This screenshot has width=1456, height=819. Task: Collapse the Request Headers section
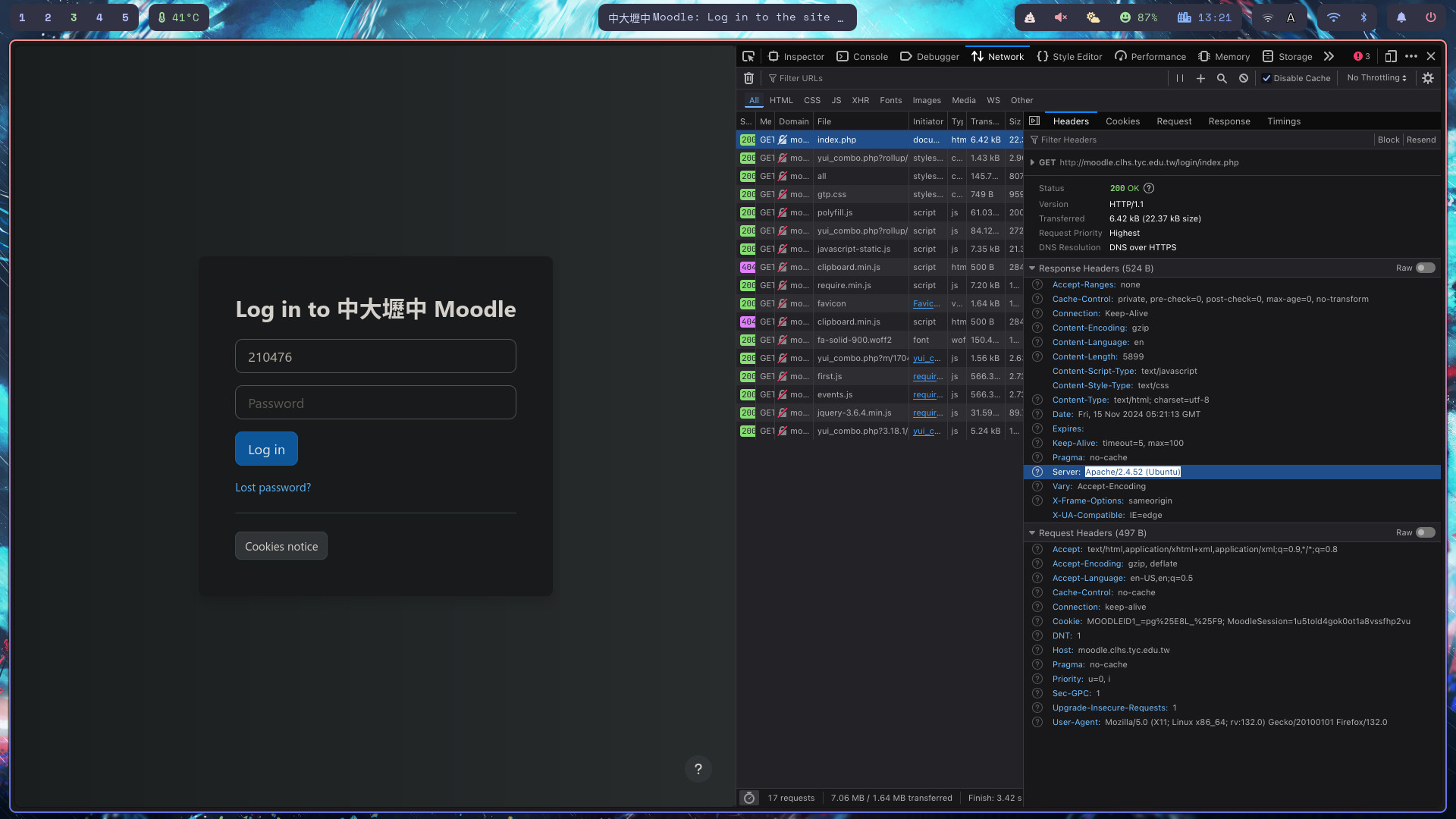tap(1032, 532)
